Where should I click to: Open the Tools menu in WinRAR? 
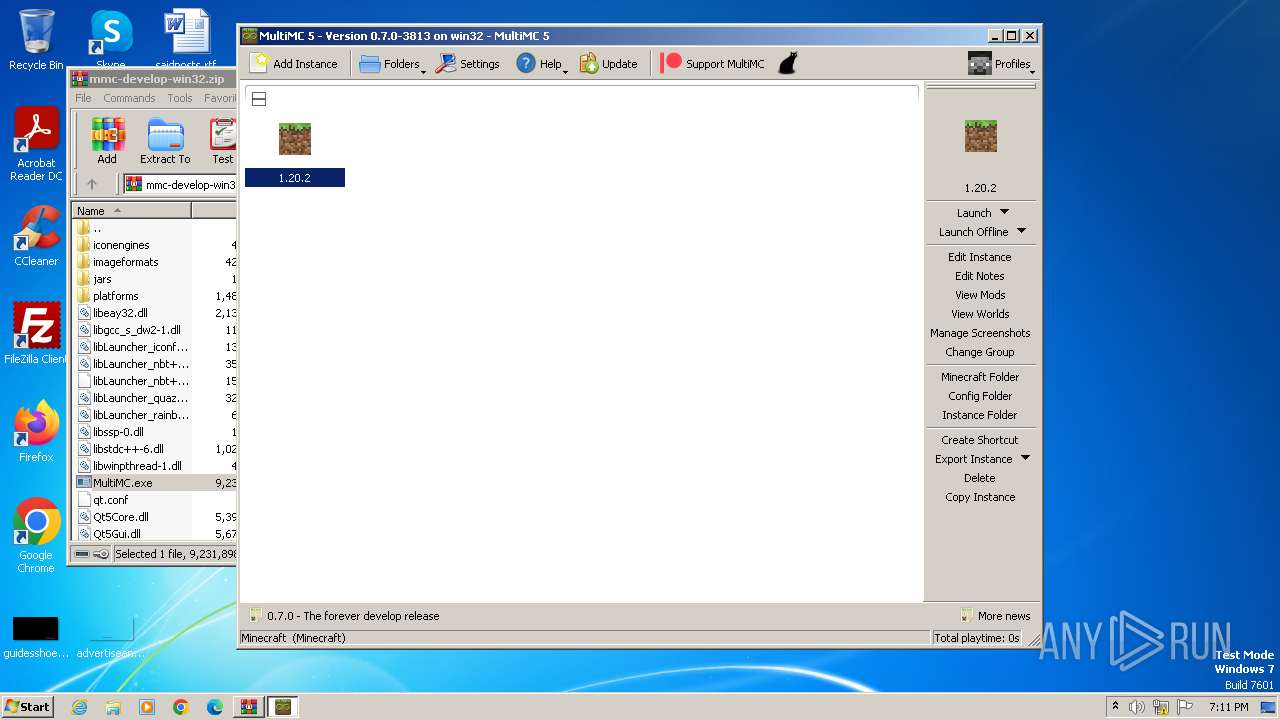click(180, 98)
